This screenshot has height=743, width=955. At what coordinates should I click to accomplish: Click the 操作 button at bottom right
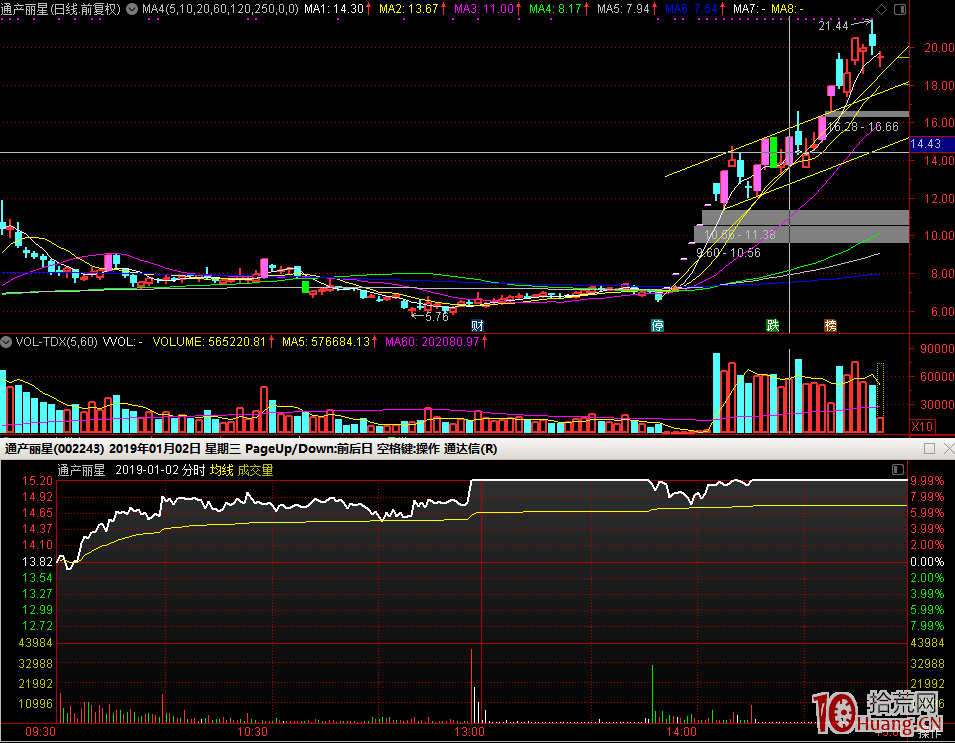(929, 734)
